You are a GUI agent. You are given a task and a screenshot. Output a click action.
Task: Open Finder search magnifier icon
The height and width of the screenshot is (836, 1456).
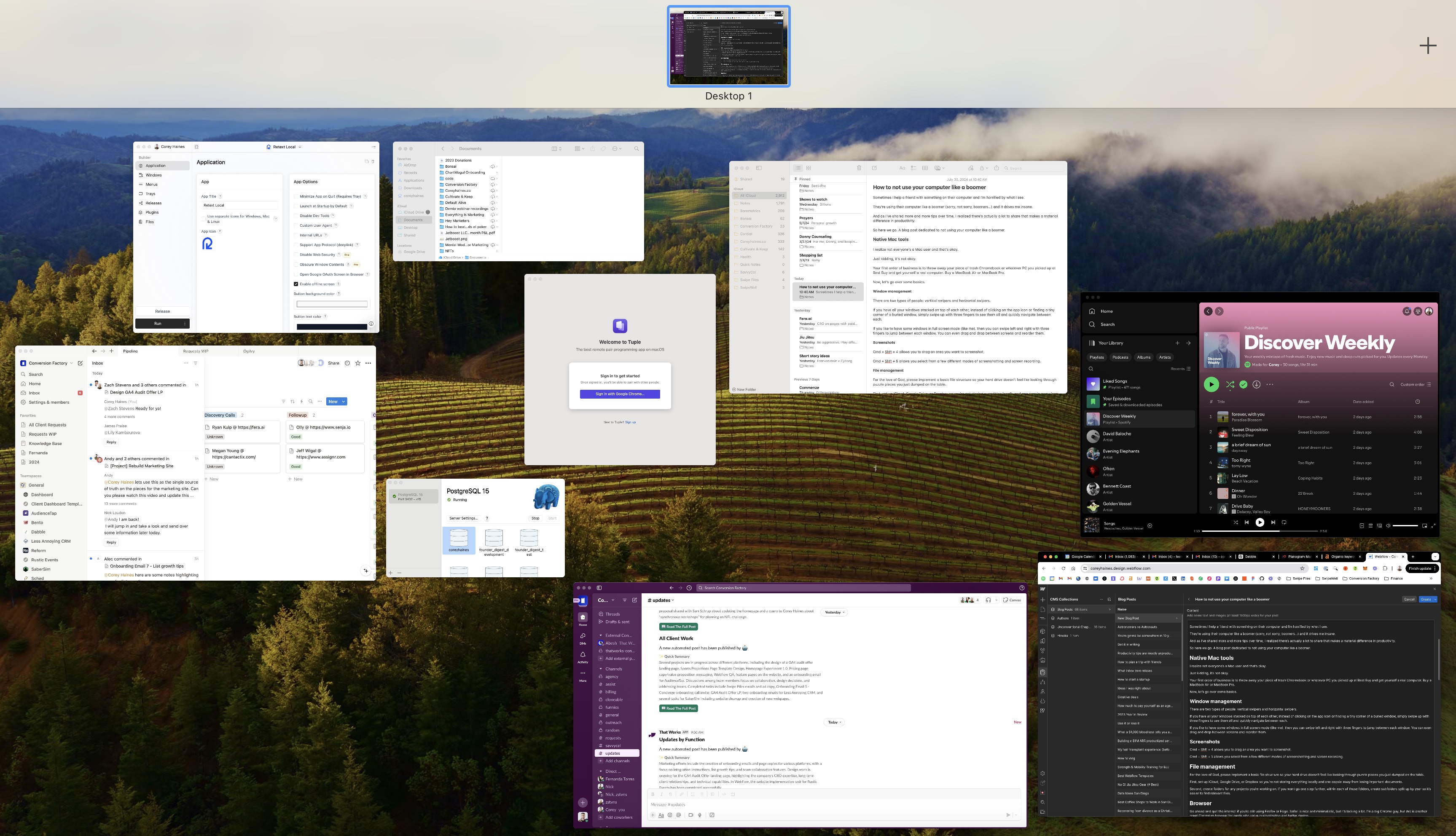pyautogui.click(x=637, y=149)
